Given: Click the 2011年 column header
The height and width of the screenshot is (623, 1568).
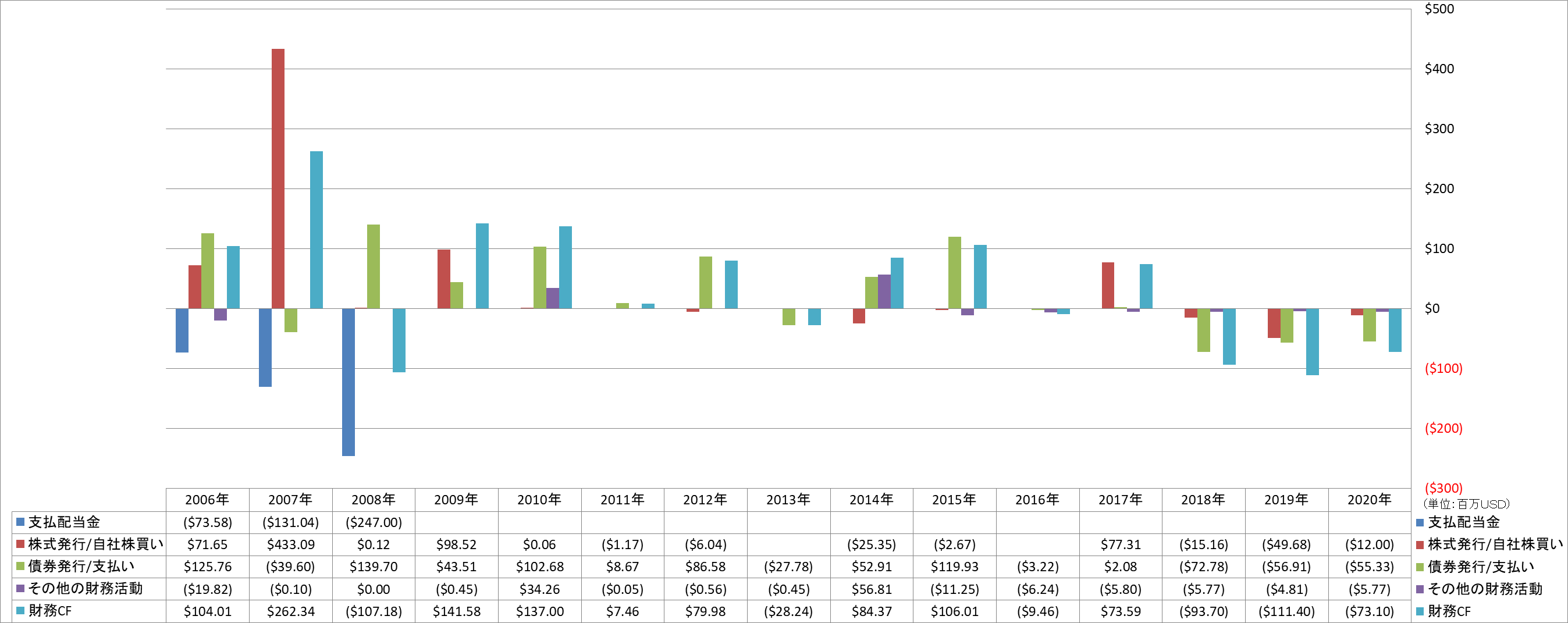Looking at the screenshot, I should coord(623,500).
